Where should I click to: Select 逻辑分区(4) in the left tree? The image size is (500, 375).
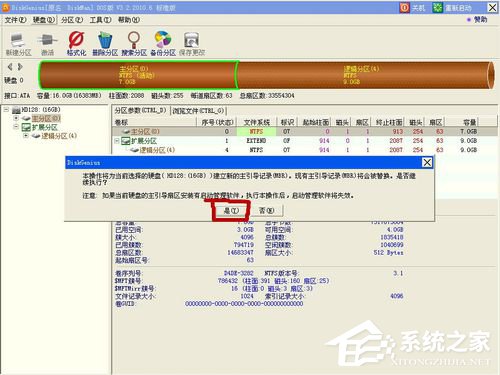tap(59, 136)
